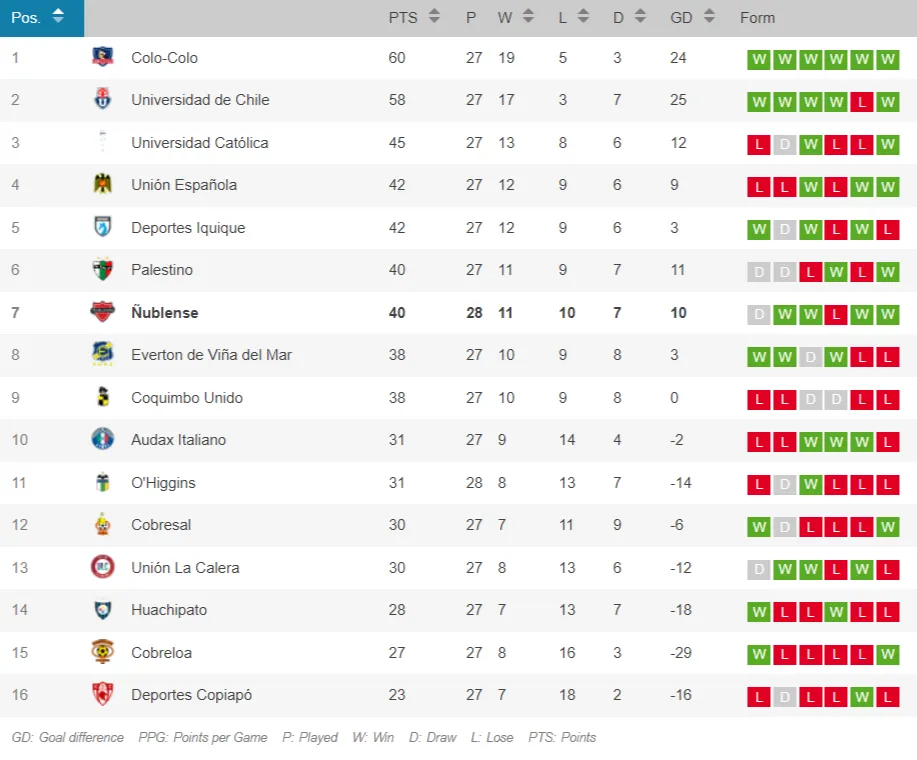Click the Unión La Calera crest icon
This screenshot has width=917, height=760.
point(102,568)
